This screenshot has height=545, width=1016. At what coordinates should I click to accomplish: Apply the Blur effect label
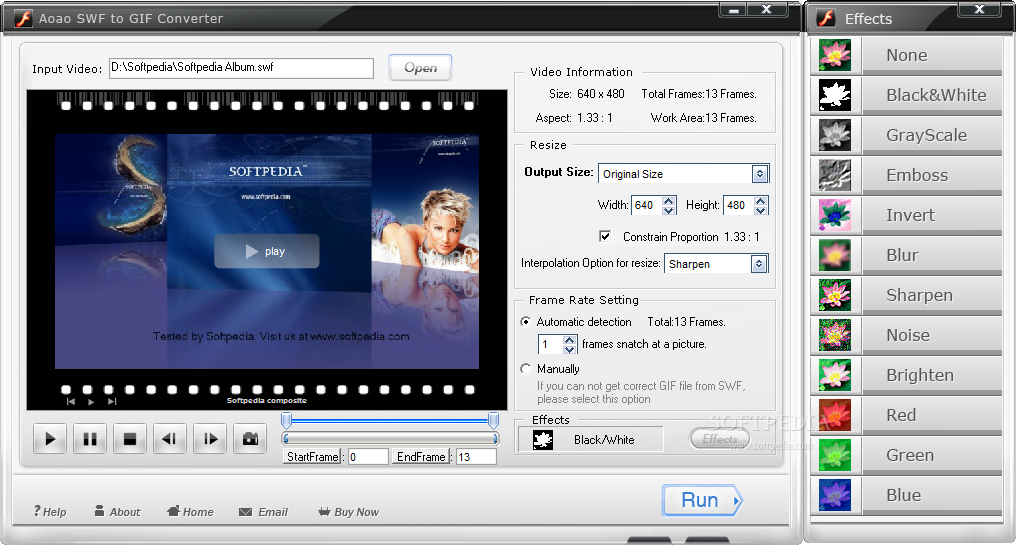902,255
